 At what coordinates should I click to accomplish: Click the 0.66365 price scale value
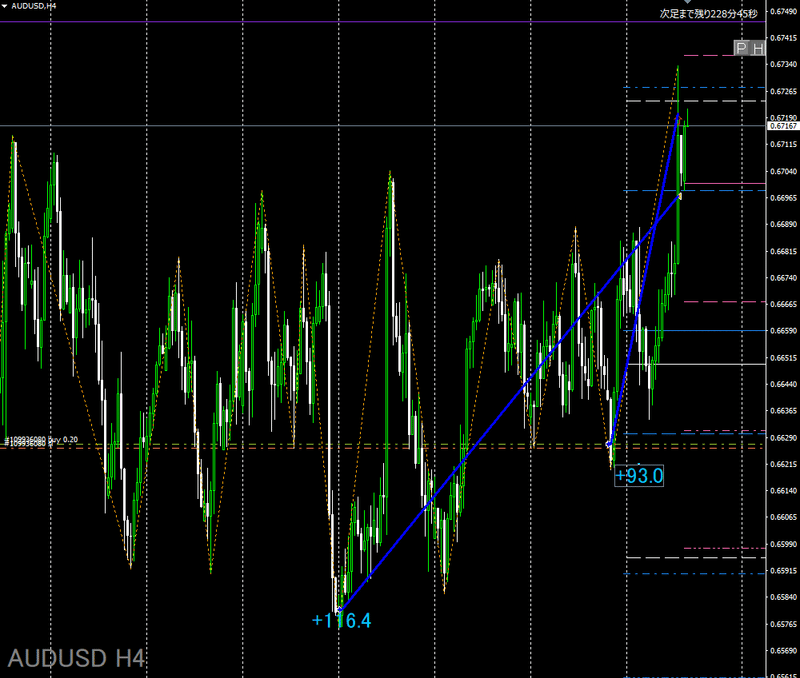pos(783,411)
